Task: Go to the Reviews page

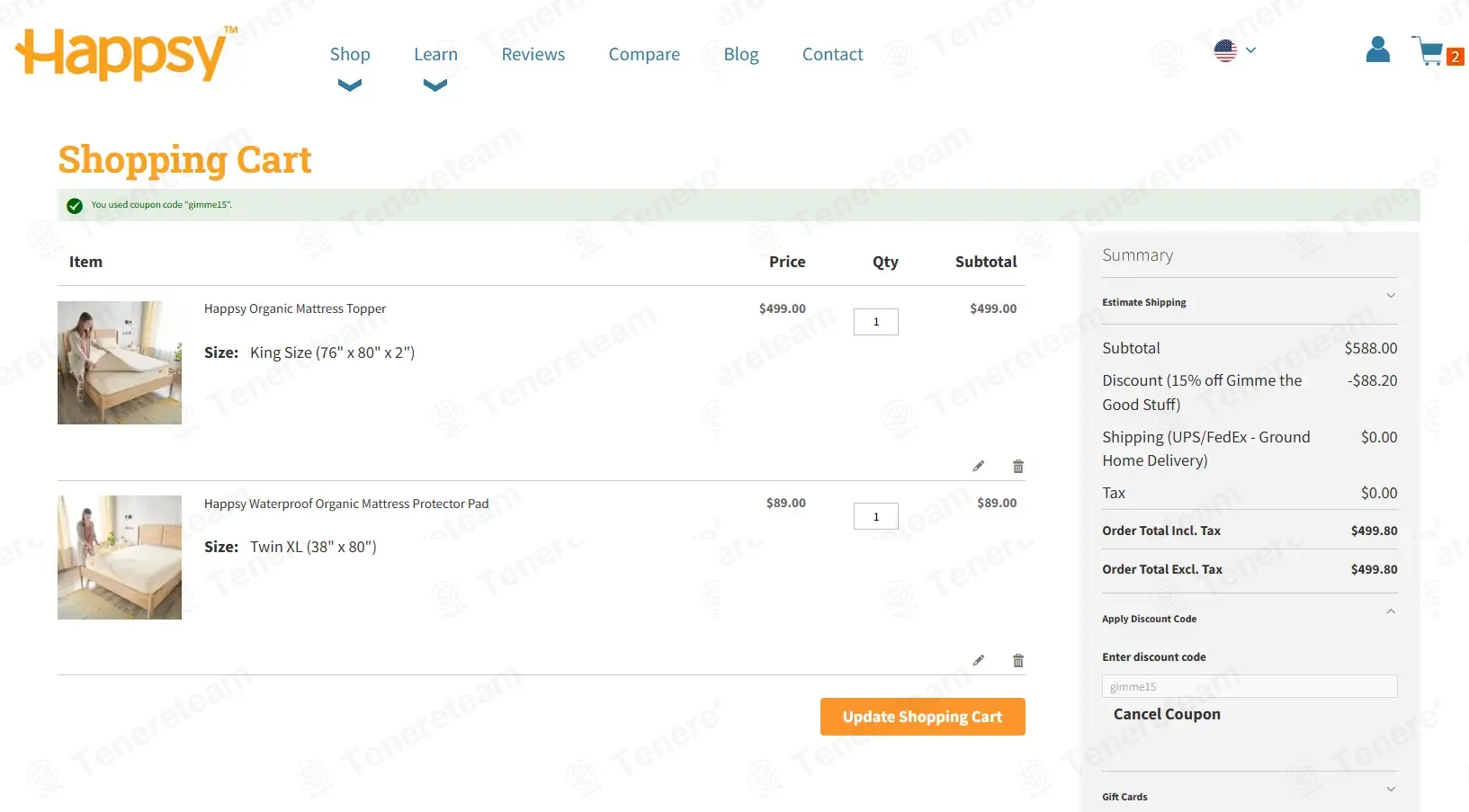Action: (533, 54)
